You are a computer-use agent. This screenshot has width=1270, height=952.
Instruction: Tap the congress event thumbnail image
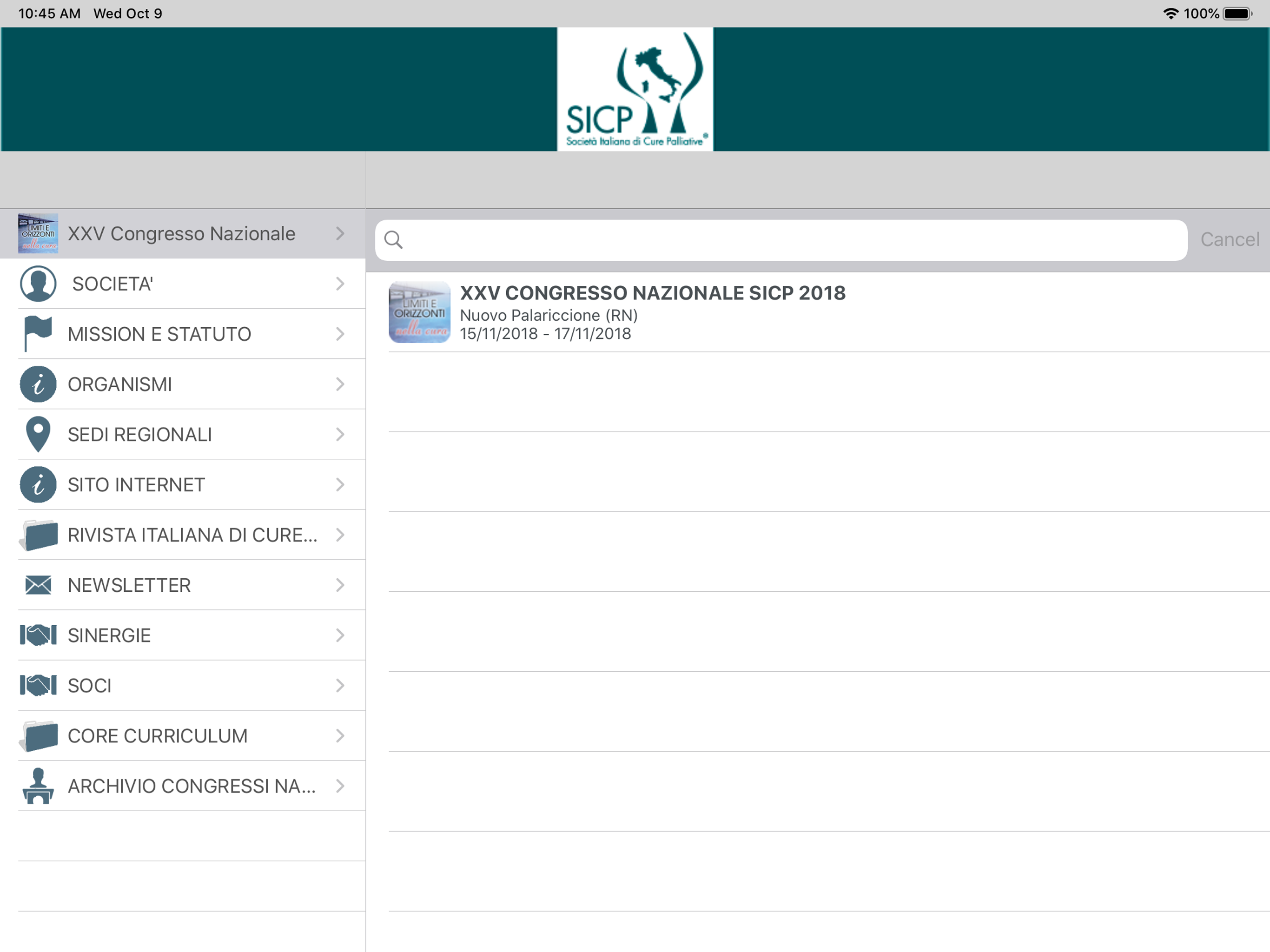point(420,312)
